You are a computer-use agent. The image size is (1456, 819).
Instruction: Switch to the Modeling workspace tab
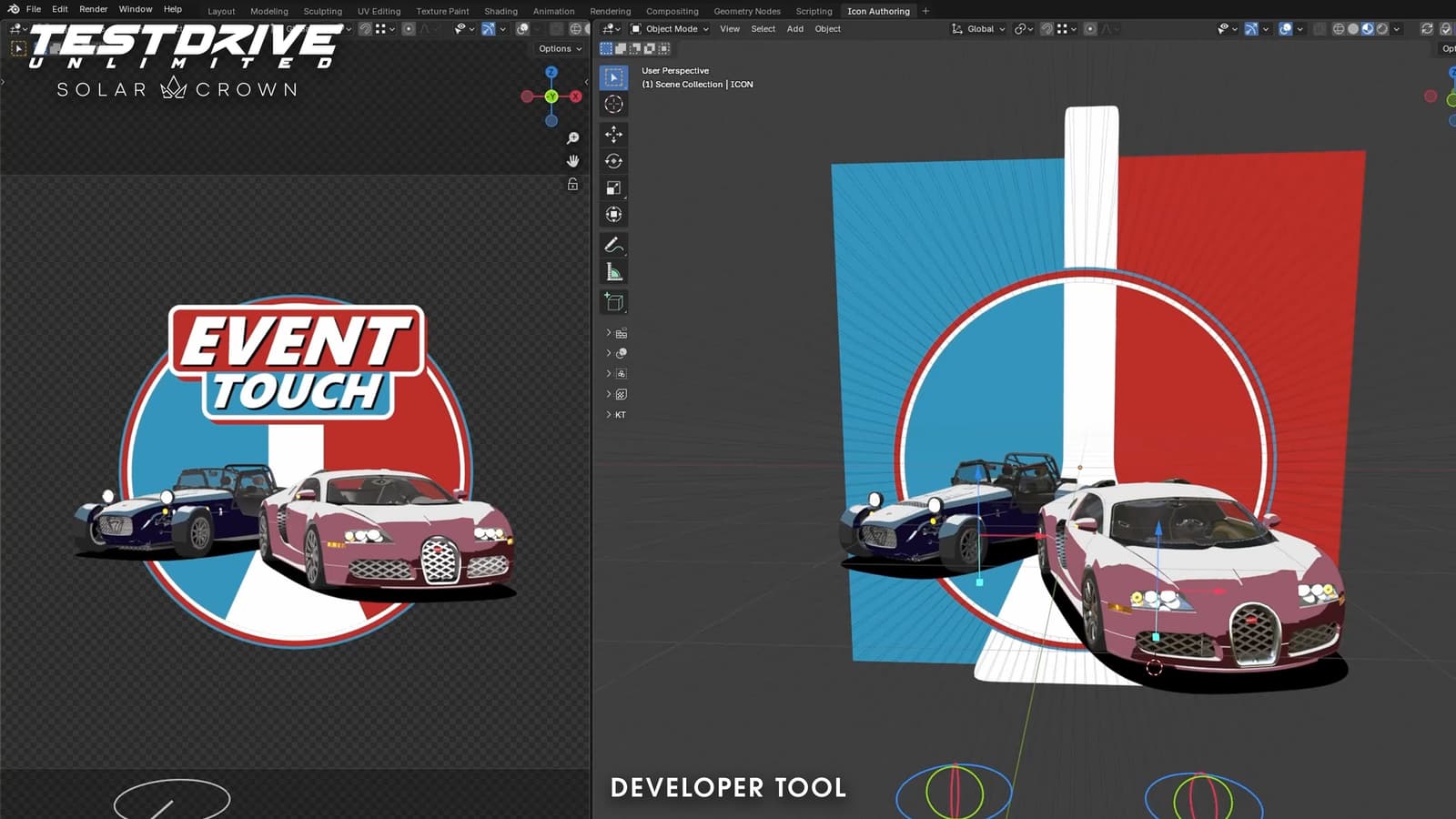coord(269,12)
